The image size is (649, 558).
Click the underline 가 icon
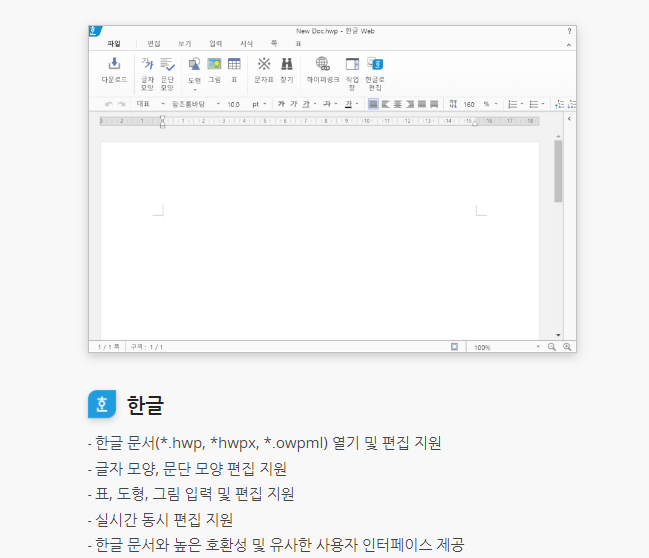tap(306, 104)
